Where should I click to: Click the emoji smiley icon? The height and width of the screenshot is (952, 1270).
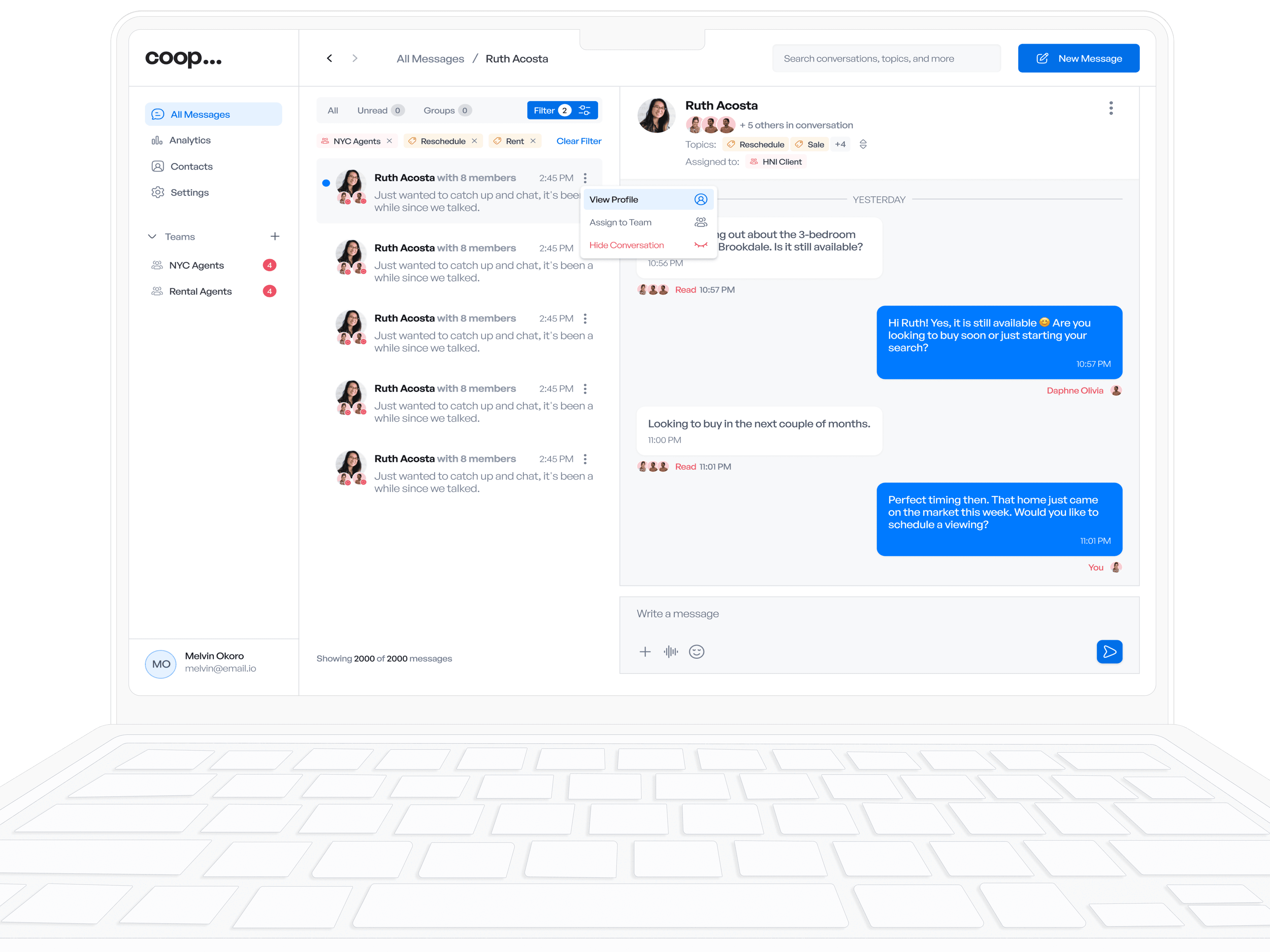[x=696, y=651]
